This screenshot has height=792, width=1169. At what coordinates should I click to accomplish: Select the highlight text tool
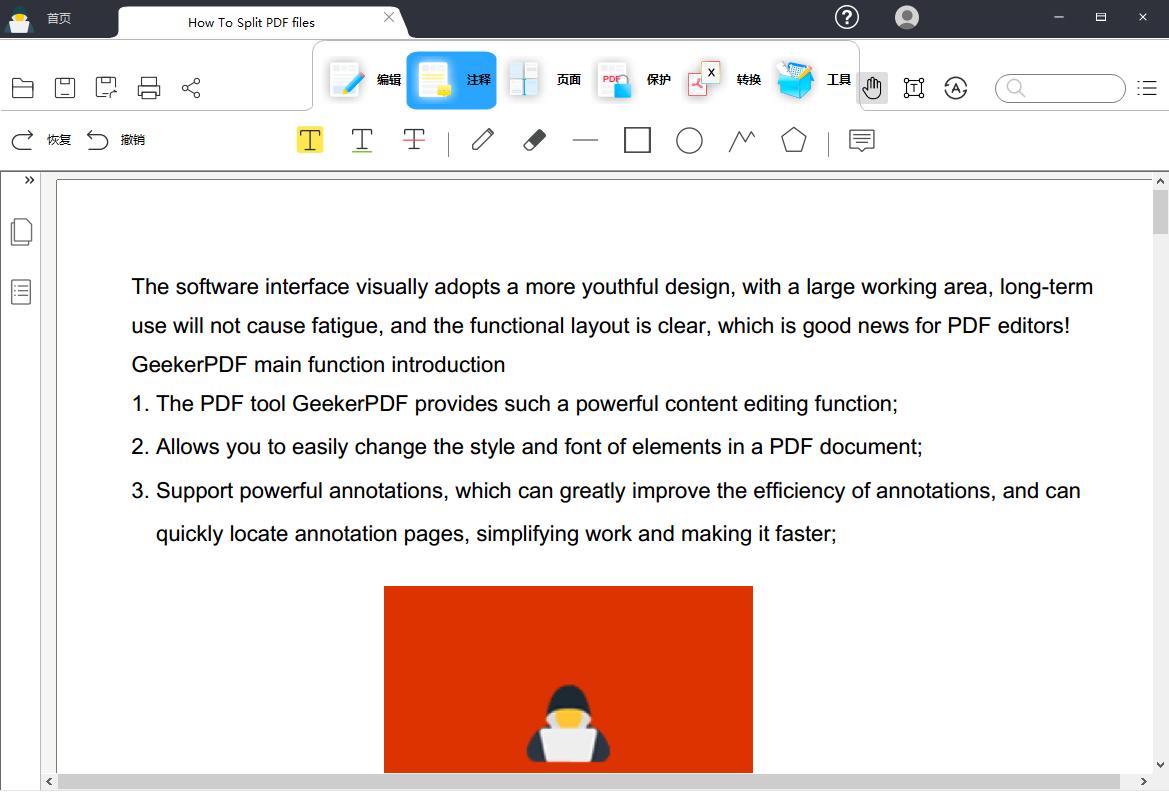(x=310, y=140)
